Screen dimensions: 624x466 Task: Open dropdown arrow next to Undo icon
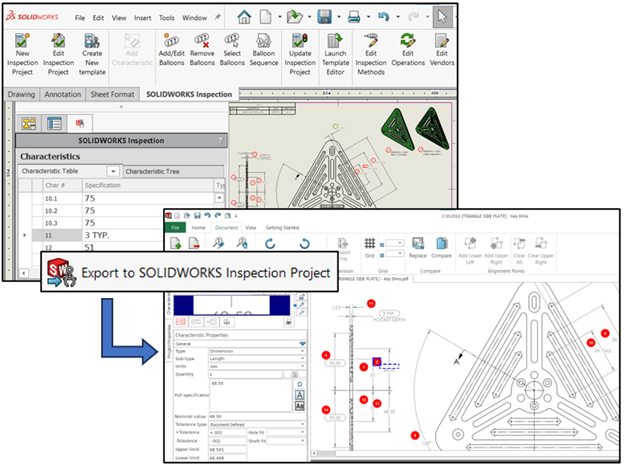click(x=398, y=17)
